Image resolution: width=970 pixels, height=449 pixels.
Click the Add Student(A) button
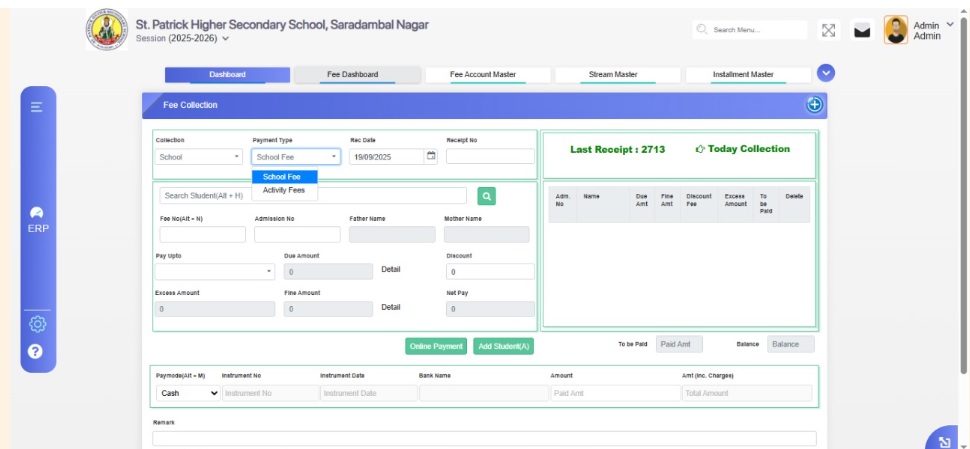click(x=504, y=346)
